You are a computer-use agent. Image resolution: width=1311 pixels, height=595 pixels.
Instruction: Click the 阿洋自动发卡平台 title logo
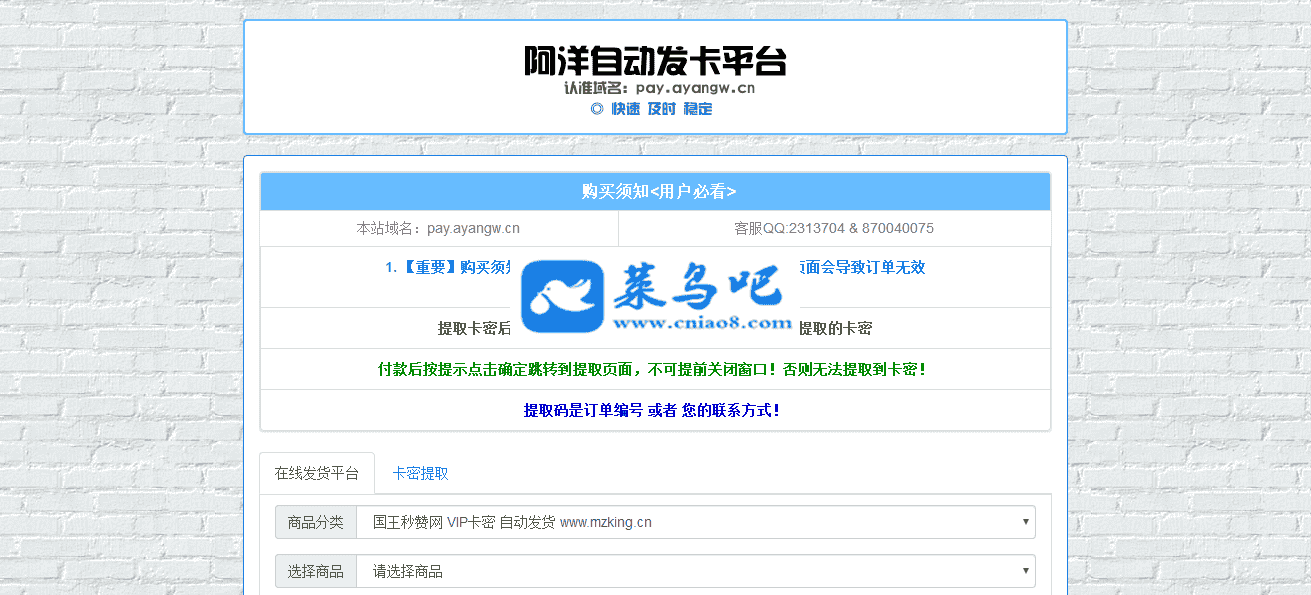click(x=655, y=60)
